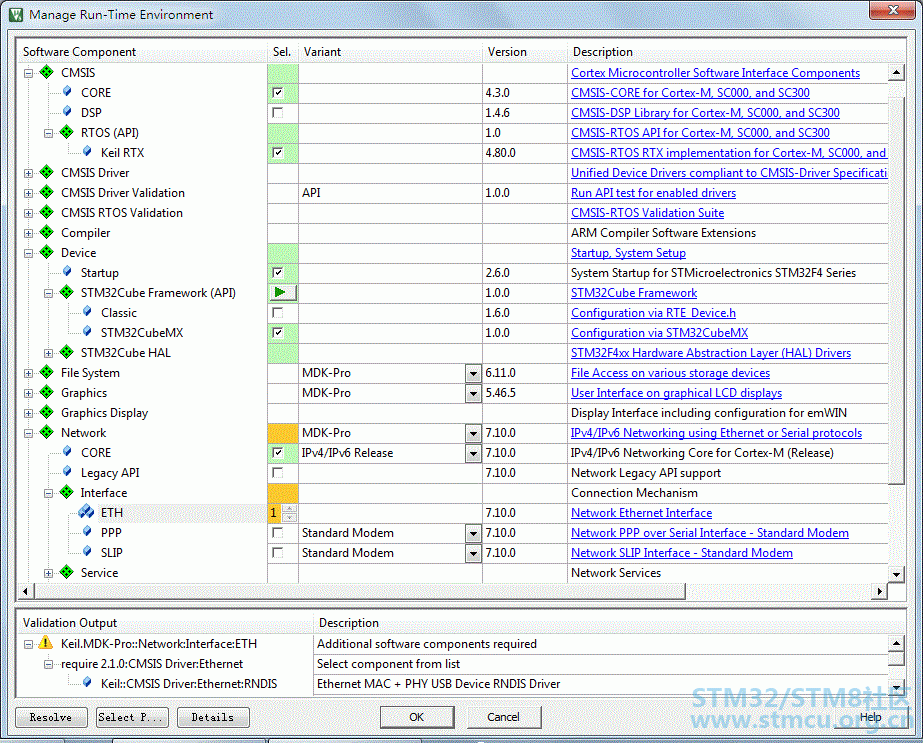Click the CMSIS RTOS Validation diamond icon
The width and height of the screenshot is (923, 743).
click(47, 213)
